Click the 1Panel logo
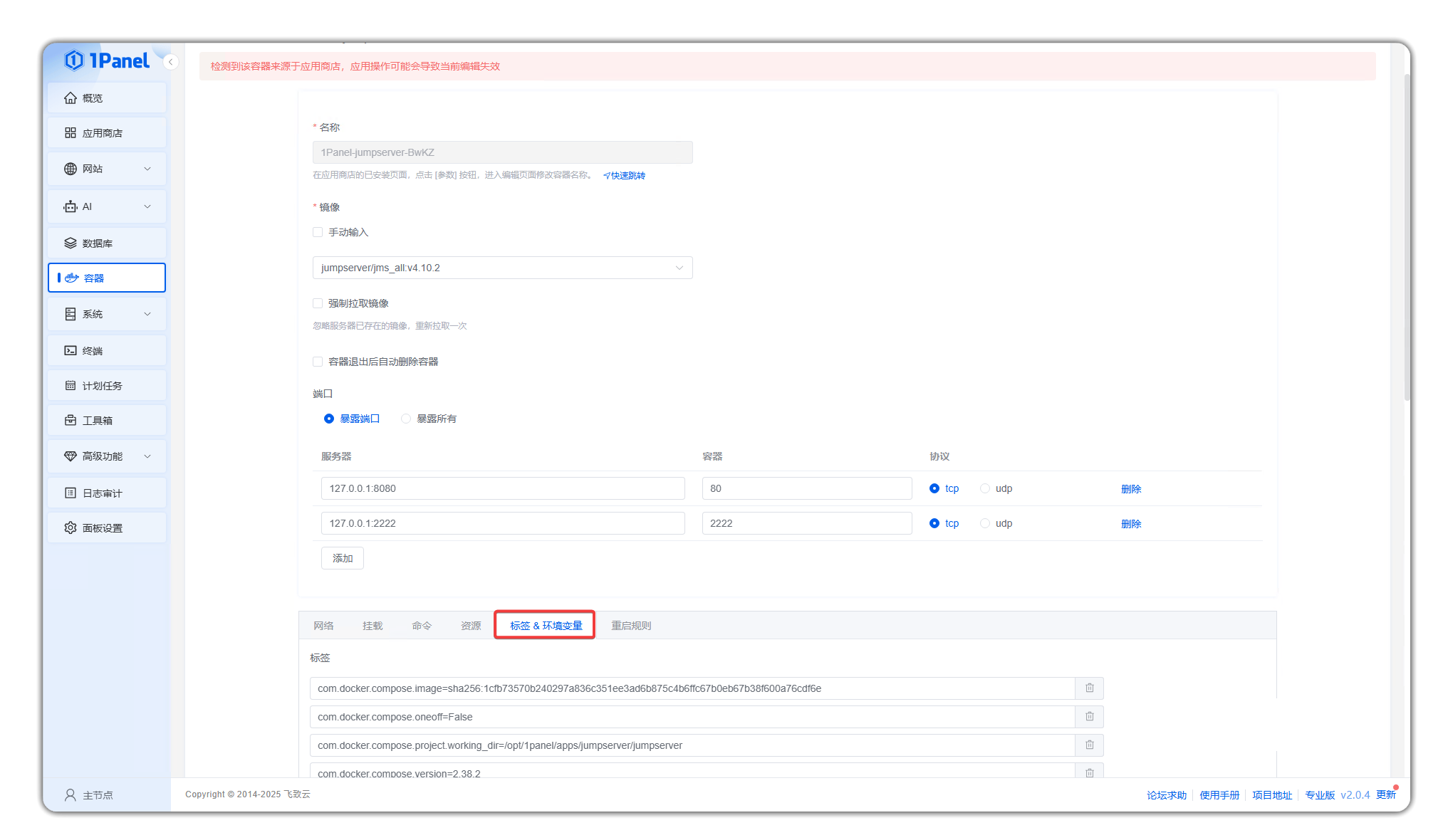 (107, 61)
